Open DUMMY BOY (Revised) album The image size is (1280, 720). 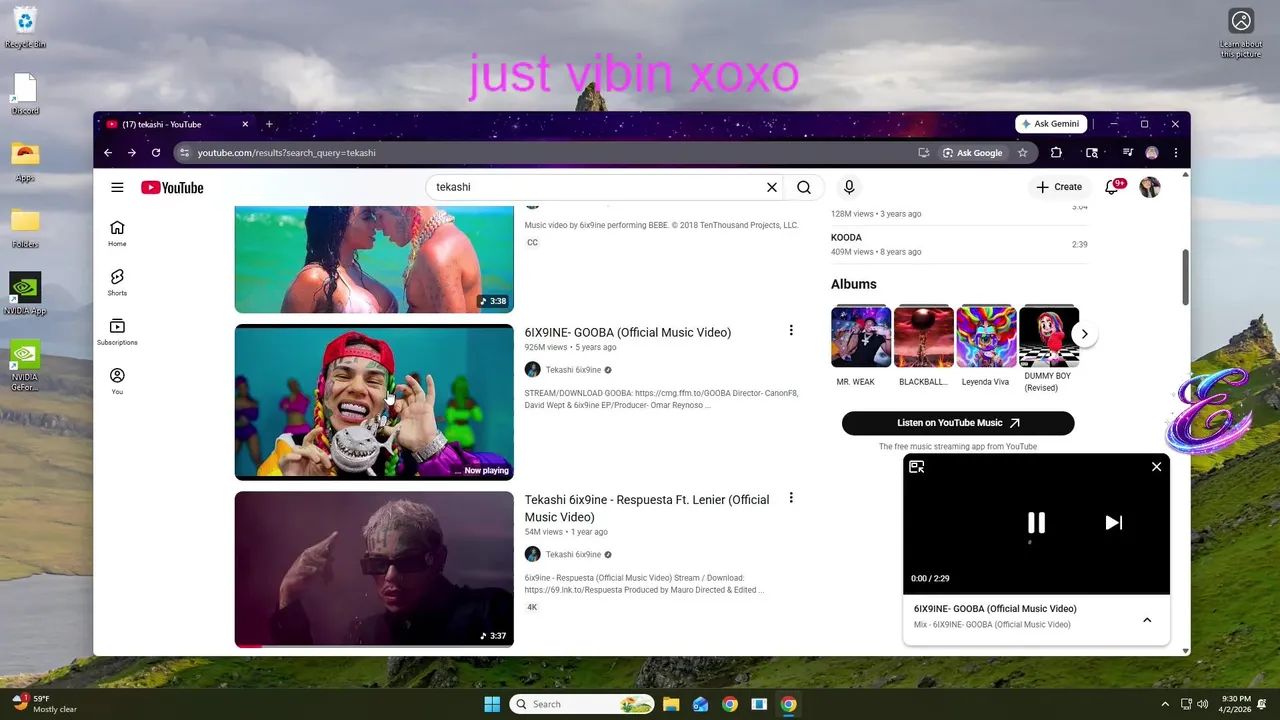(x=1048, y=348)
